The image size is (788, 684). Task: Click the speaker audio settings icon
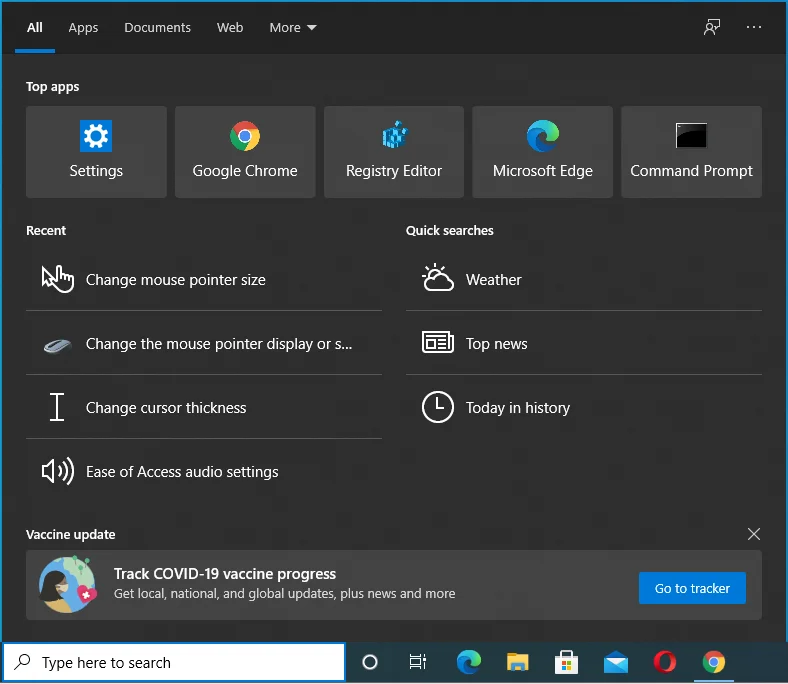tap(57, 471)
